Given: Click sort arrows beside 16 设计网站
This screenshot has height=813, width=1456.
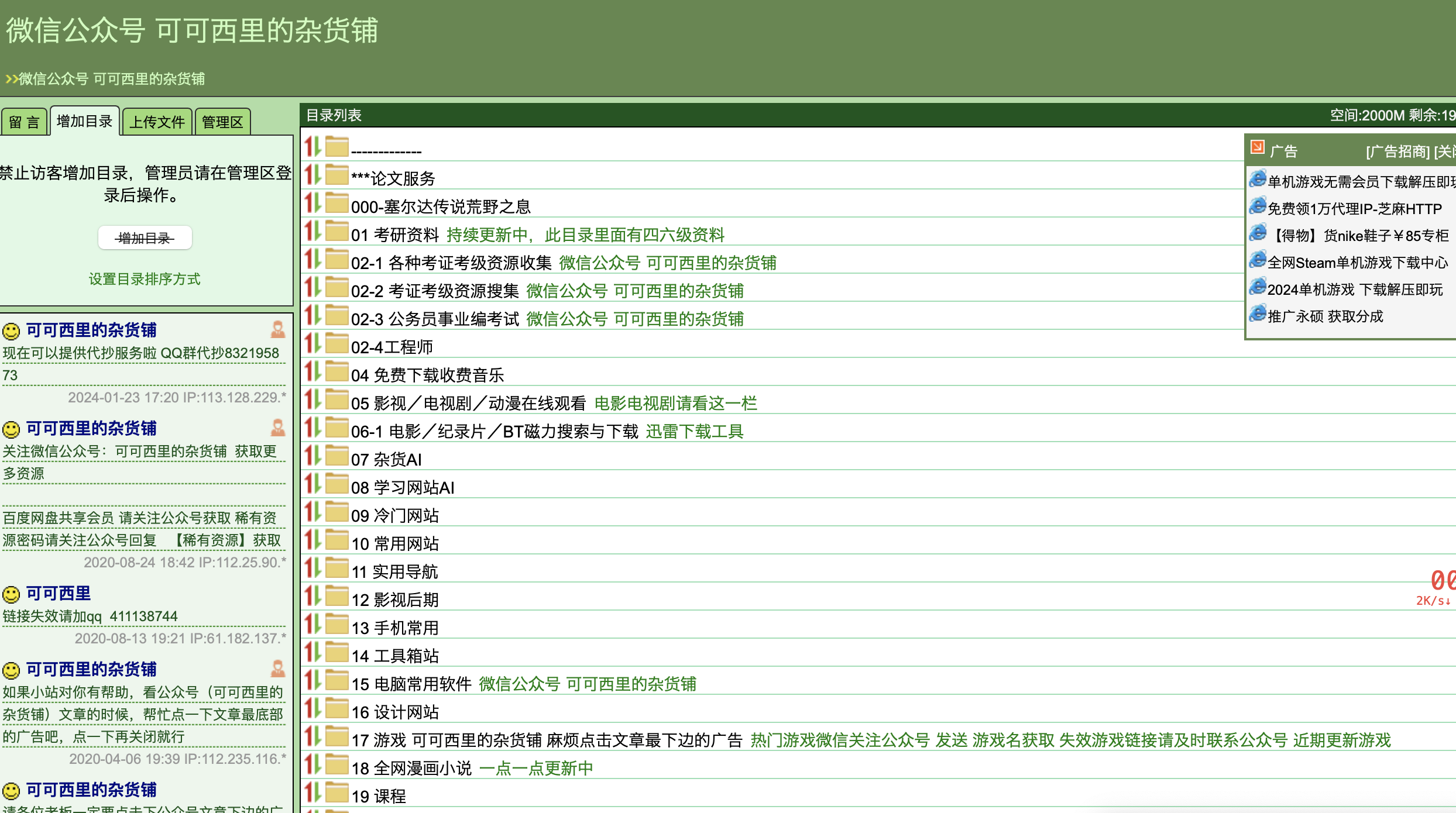Looking at the screenshot, I should [313, 708].
